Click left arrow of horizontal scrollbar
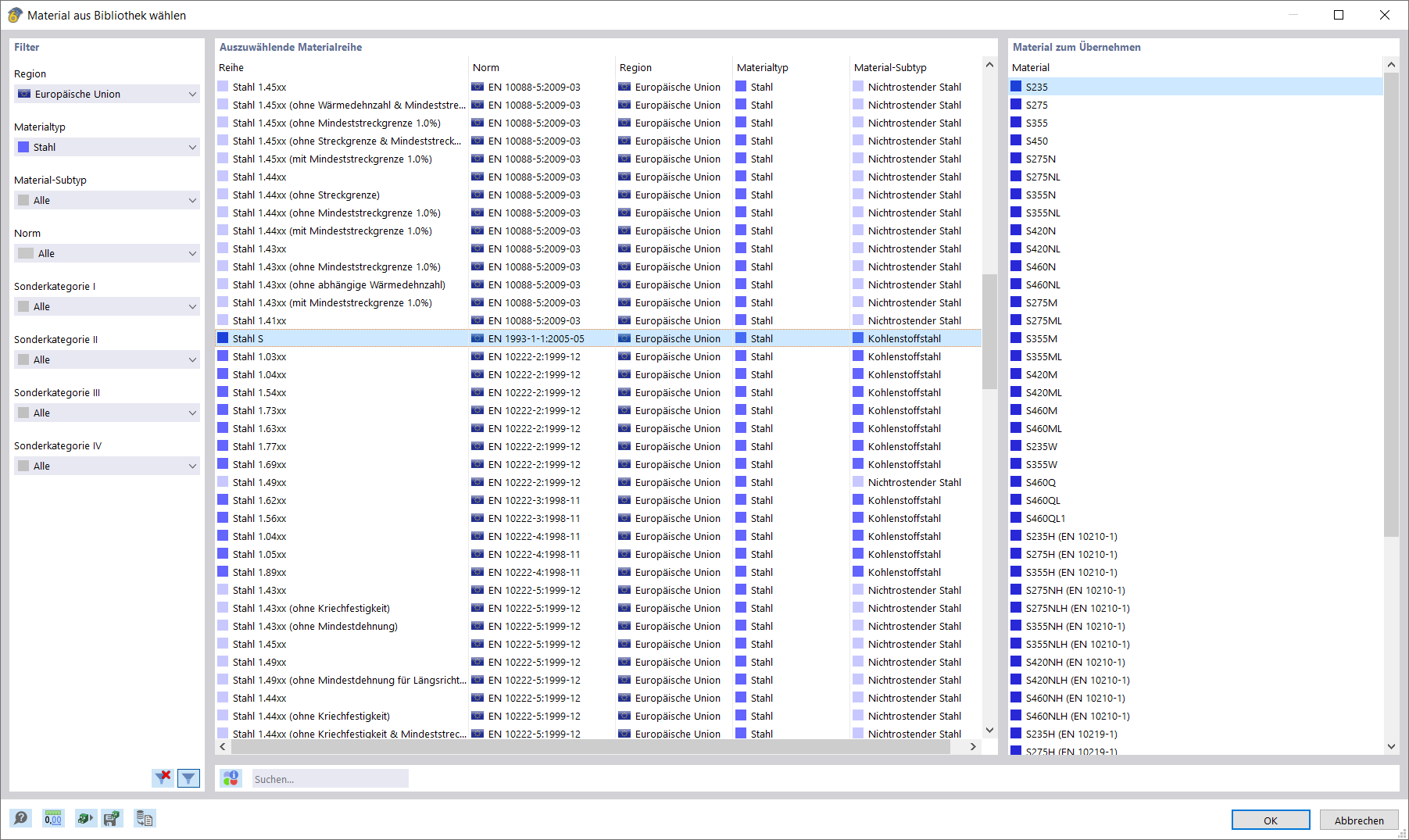 [x=223, y=746]
